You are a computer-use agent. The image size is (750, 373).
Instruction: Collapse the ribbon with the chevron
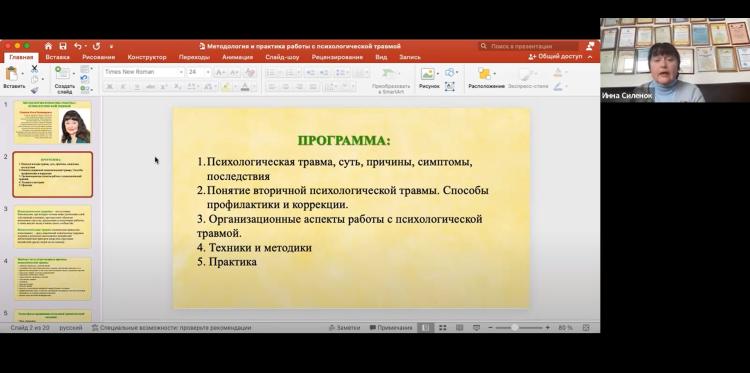pos(590,57)
